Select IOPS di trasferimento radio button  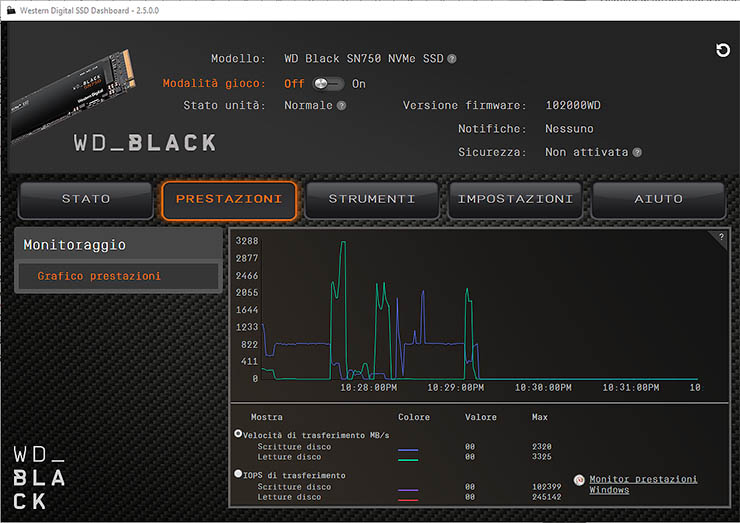point(238,474)
